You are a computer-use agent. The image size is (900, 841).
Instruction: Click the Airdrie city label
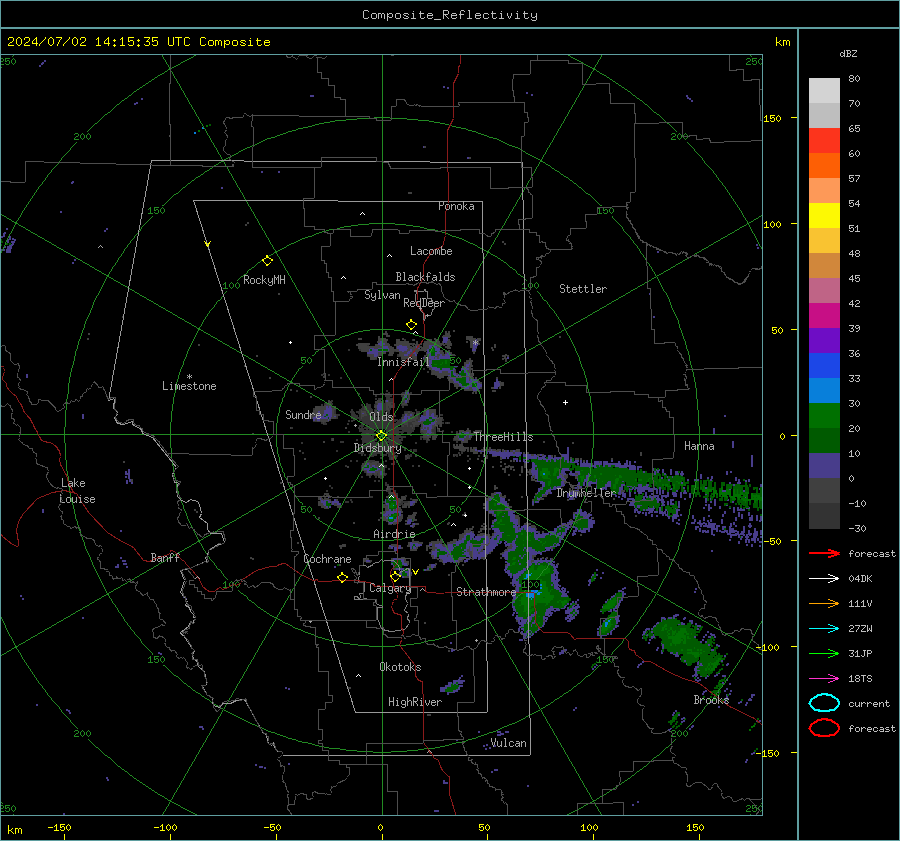pyautogui.click(x=394, y=534)
